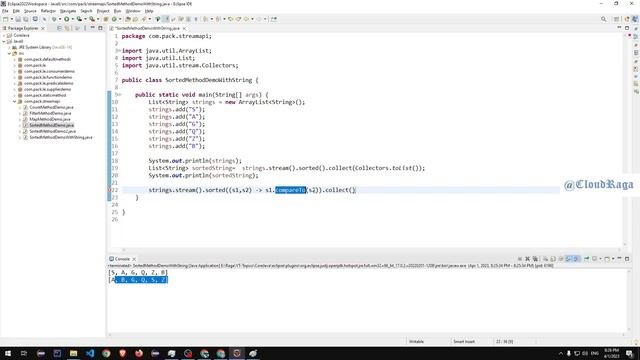640x360 pixels.
Task: Toggle Link with Editor in Package Explorer
Action: tap(67, 28)
